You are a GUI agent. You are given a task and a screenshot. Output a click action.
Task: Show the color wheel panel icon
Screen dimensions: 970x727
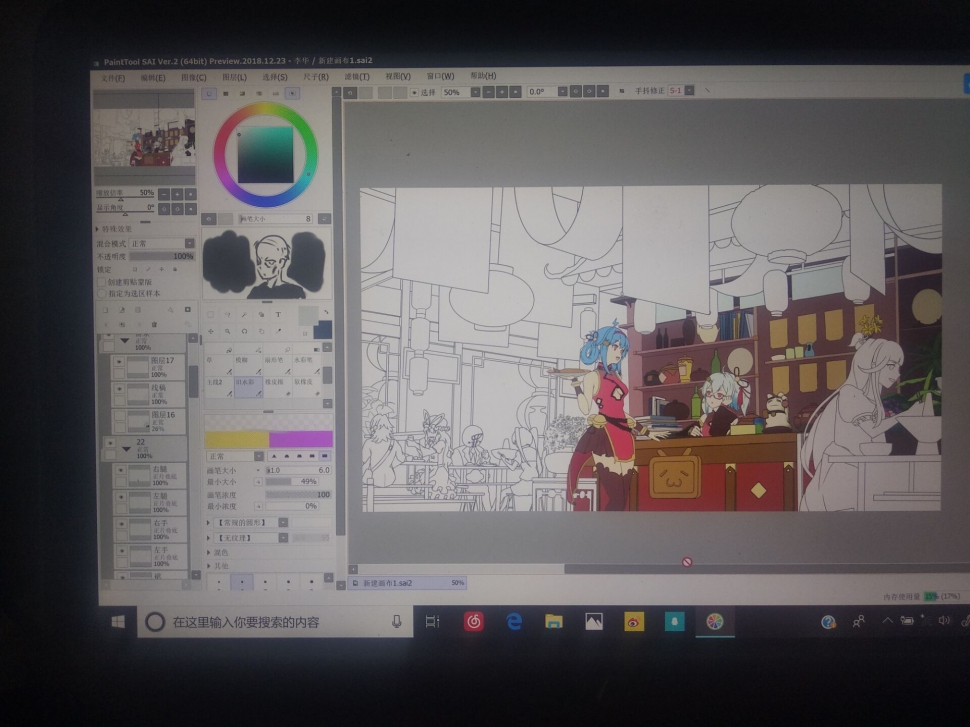209,93
